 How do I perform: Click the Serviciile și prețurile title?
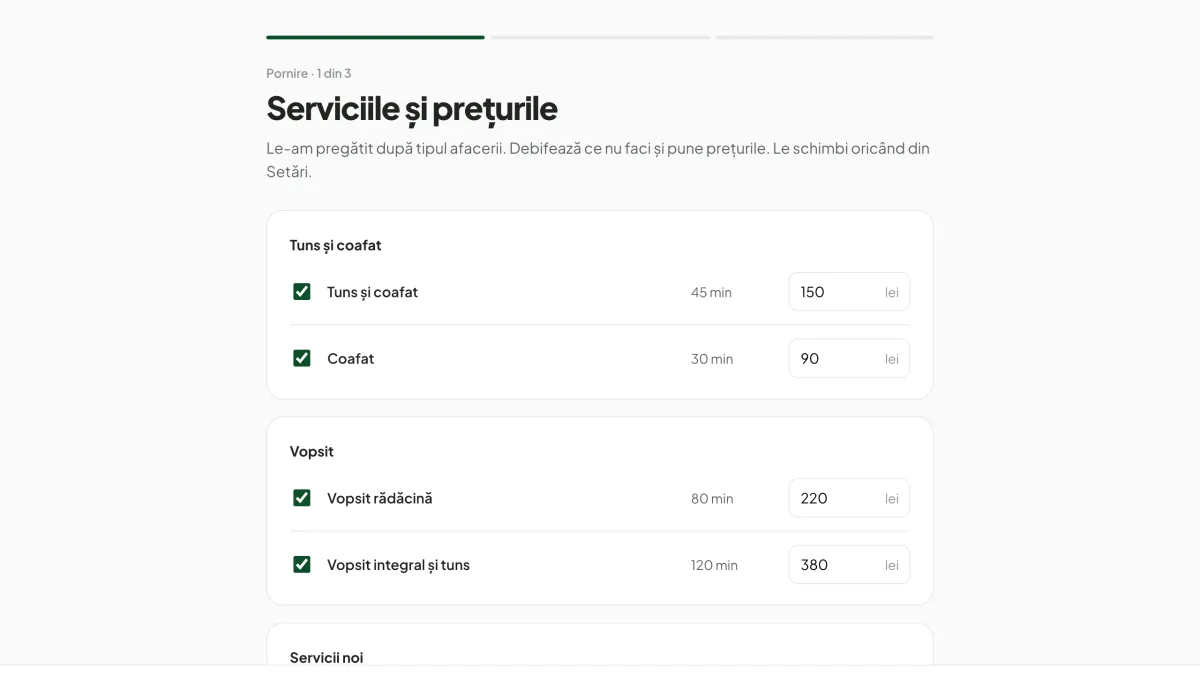click(412, 108)
